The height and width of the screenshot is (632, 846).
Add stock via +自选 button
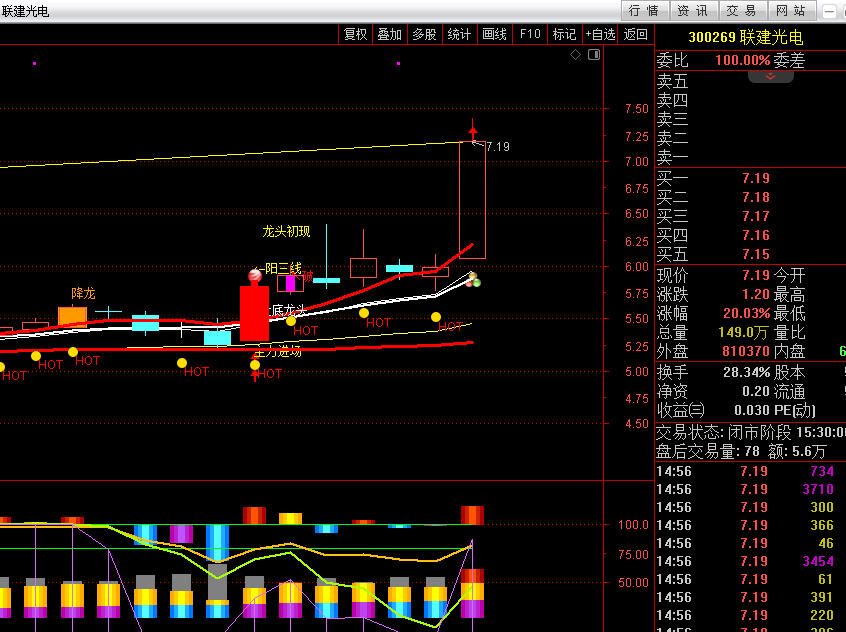(600, 34)
